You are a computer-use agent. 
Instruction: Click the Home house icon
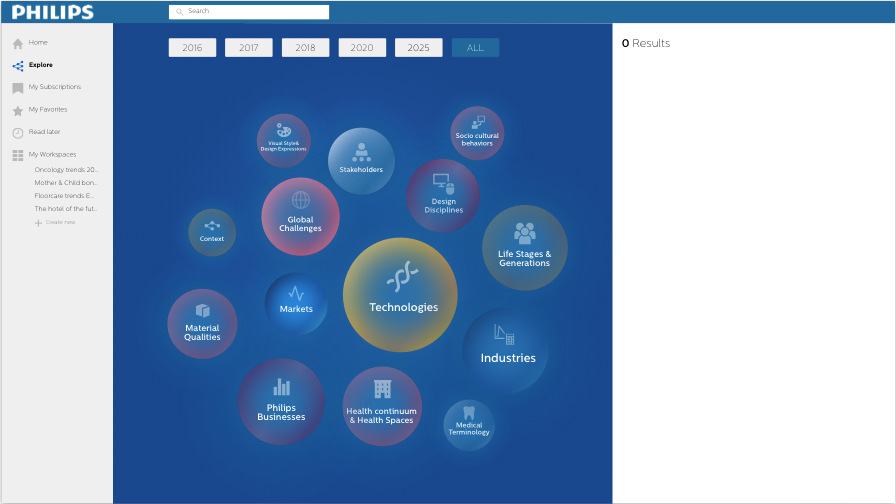[18, 43]
